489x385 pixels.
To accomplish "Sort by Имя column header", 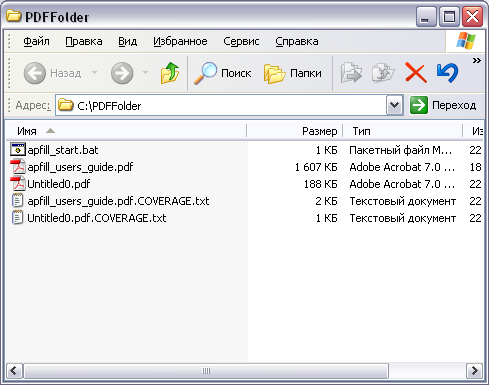I will point(127,131).
